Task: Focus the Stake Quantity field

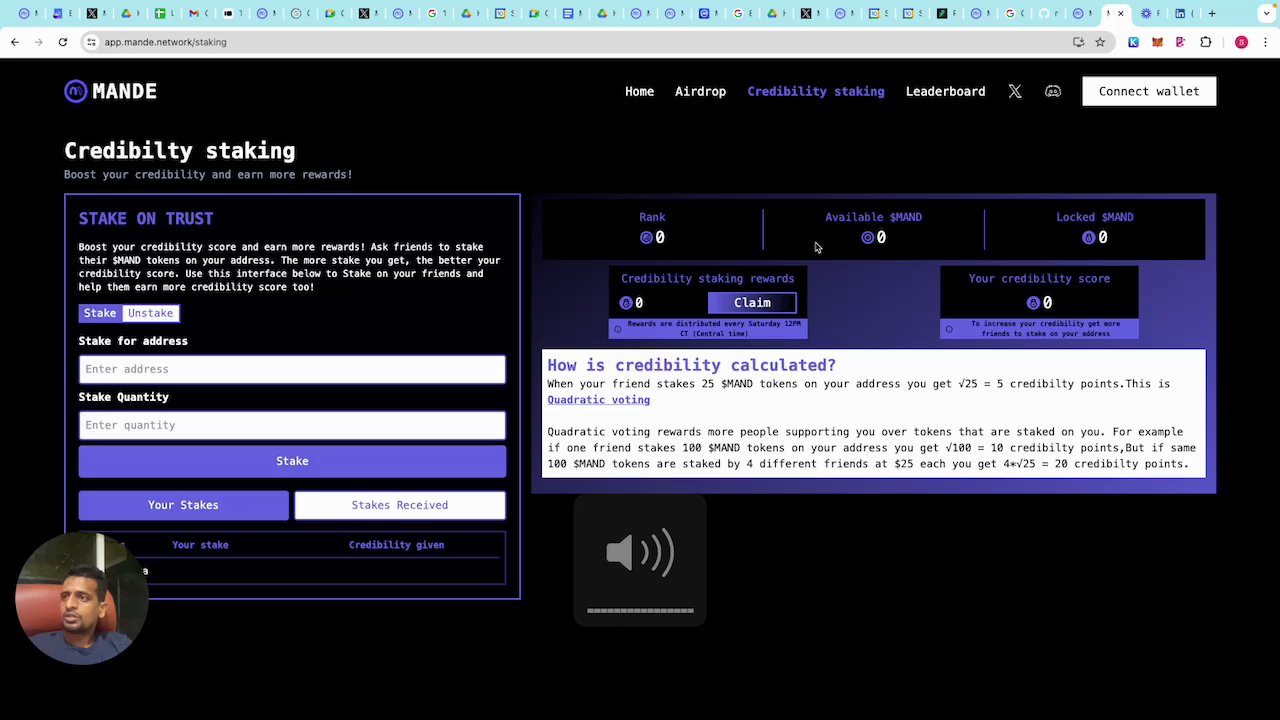Action: click(292, 425)
